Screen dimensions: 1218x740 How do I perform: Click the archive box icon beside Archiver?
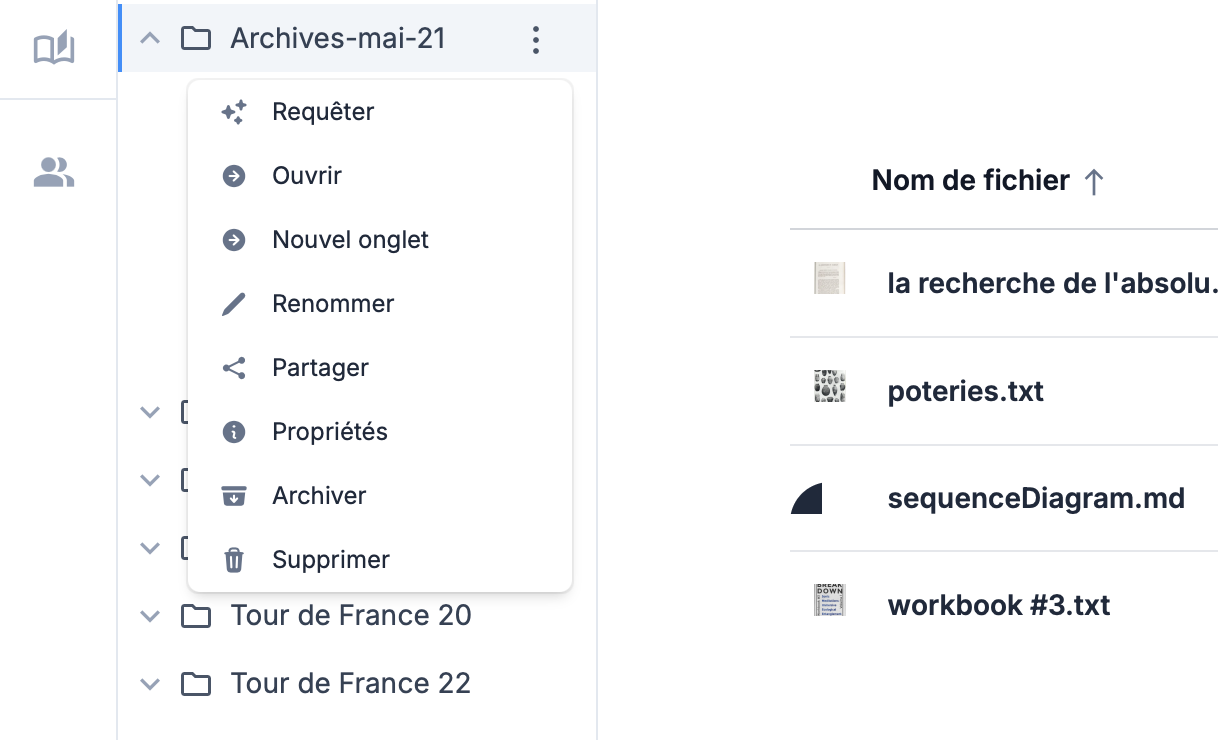(x=234, y=496)
